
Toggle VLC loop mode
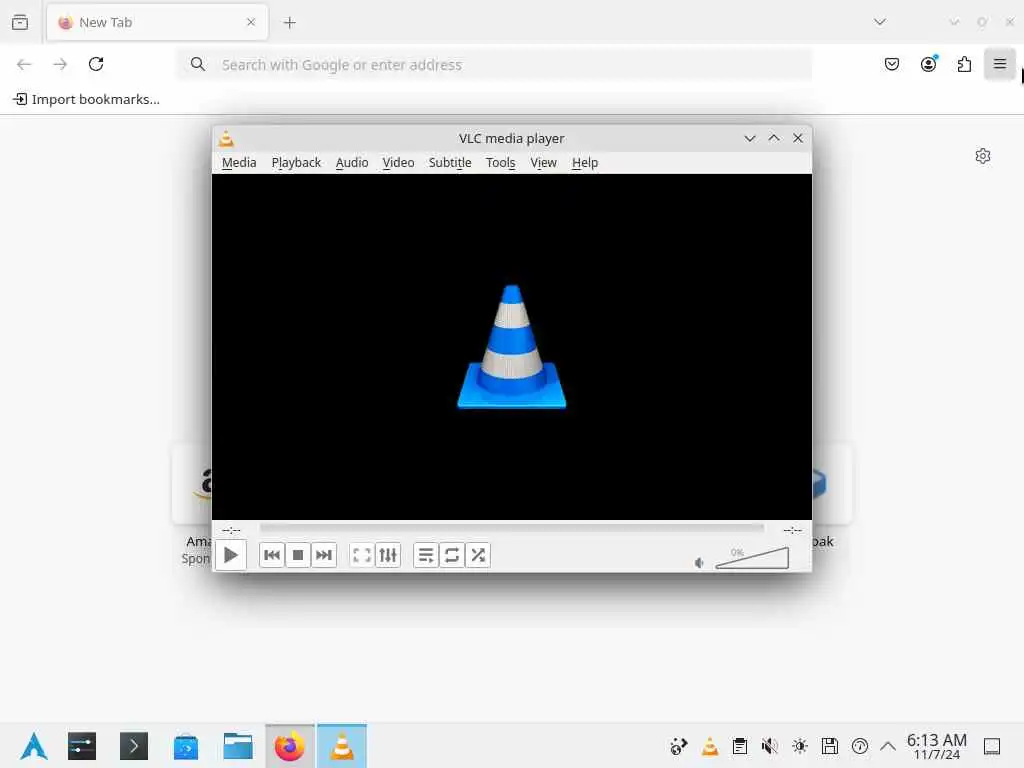(x=452, y=555)
